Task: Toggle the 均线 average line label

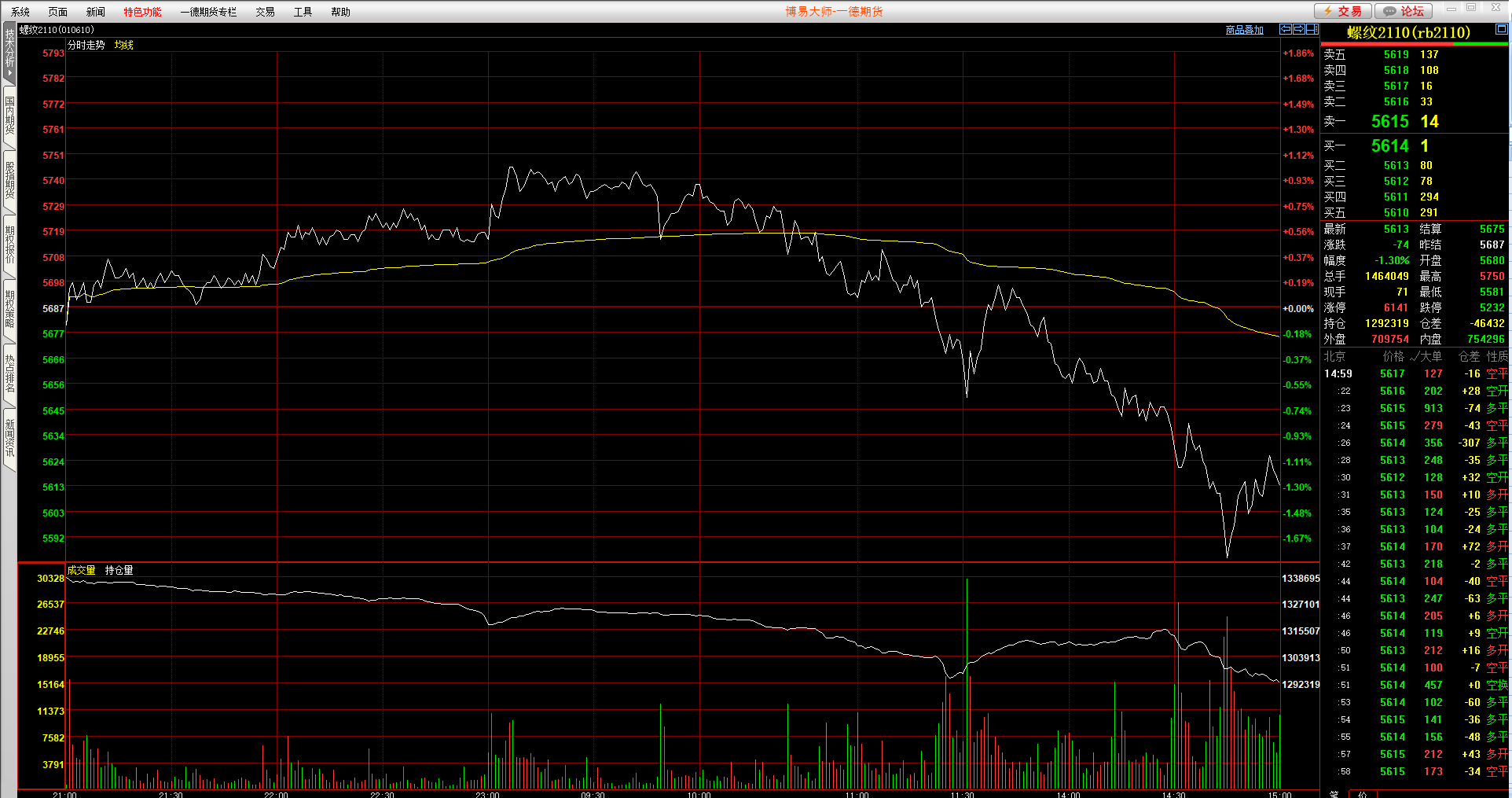Action: (x=123, y=45)
